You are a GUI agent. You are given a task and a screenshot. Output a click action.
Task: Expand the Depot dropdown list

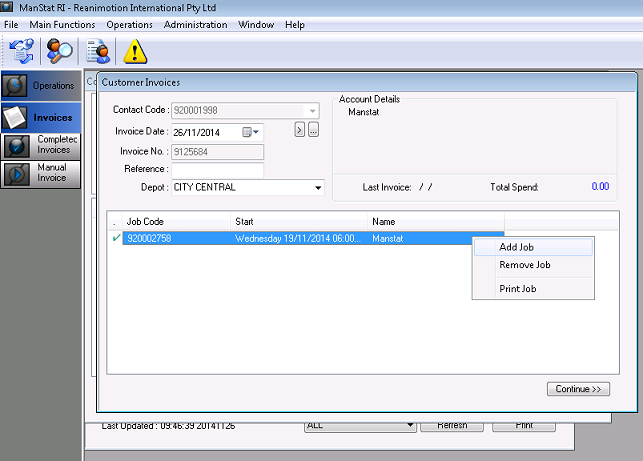318,187
